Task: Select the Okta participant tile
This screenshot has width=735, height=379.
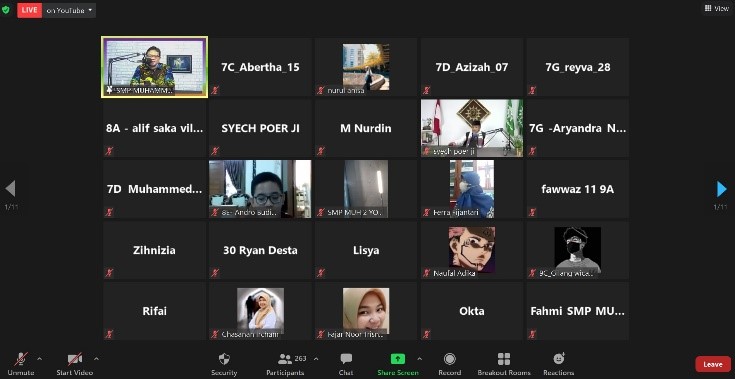Action: click(472, 311)
